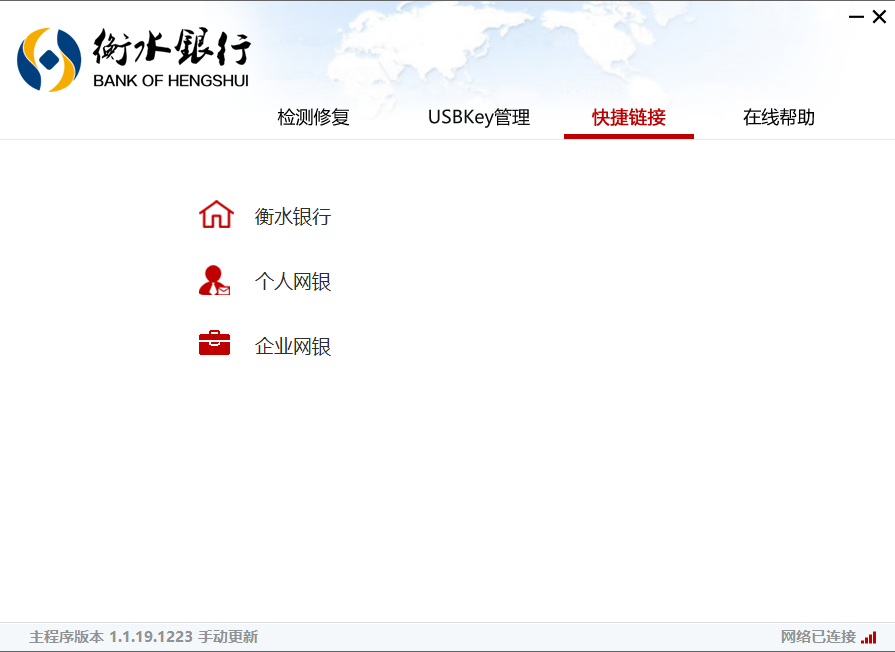Click the Bank of Hengshui round logo emblem

click(x=49, y=59)
